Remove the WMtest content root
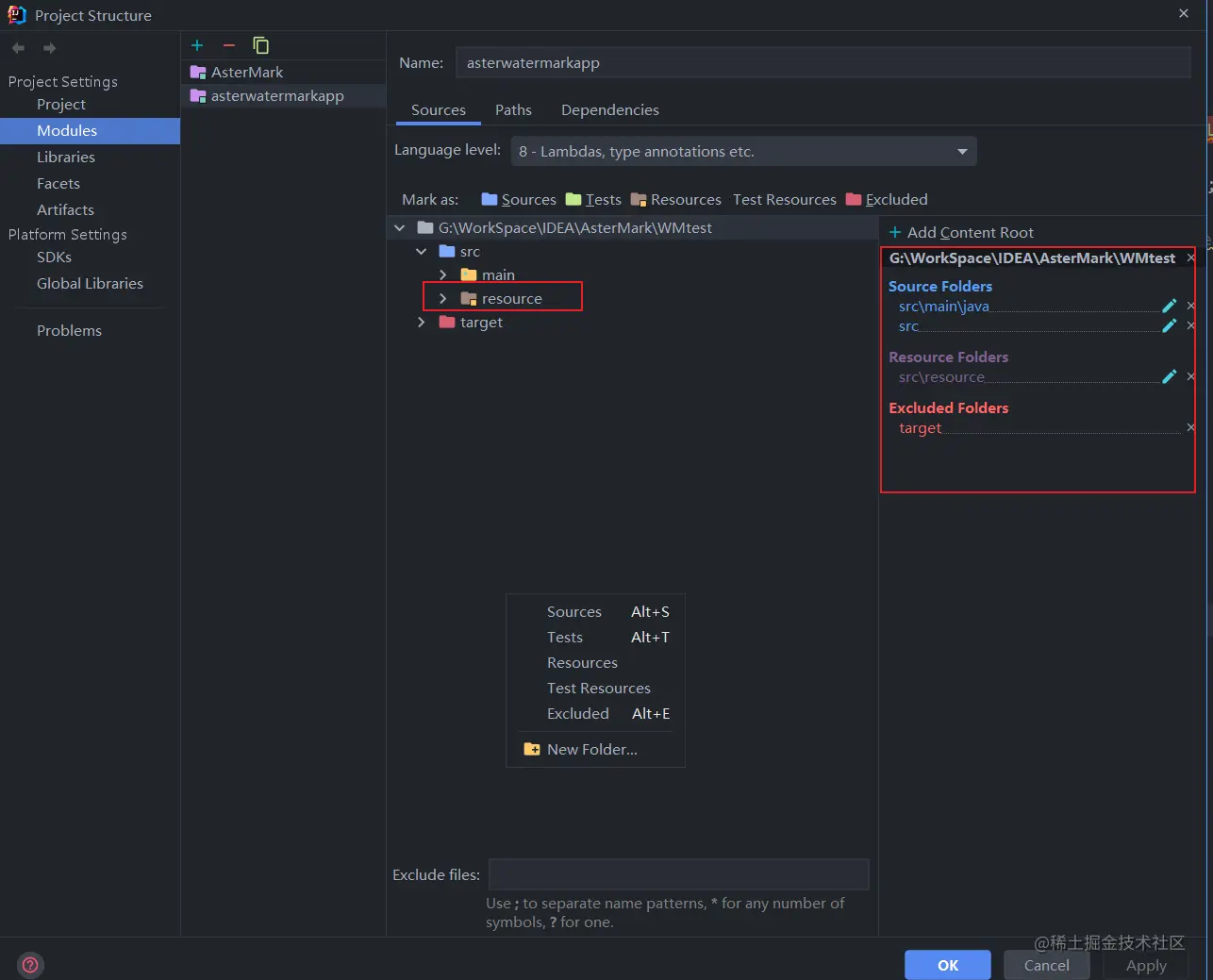This screenshot has width=1213, height=980. pos(1190,257)
